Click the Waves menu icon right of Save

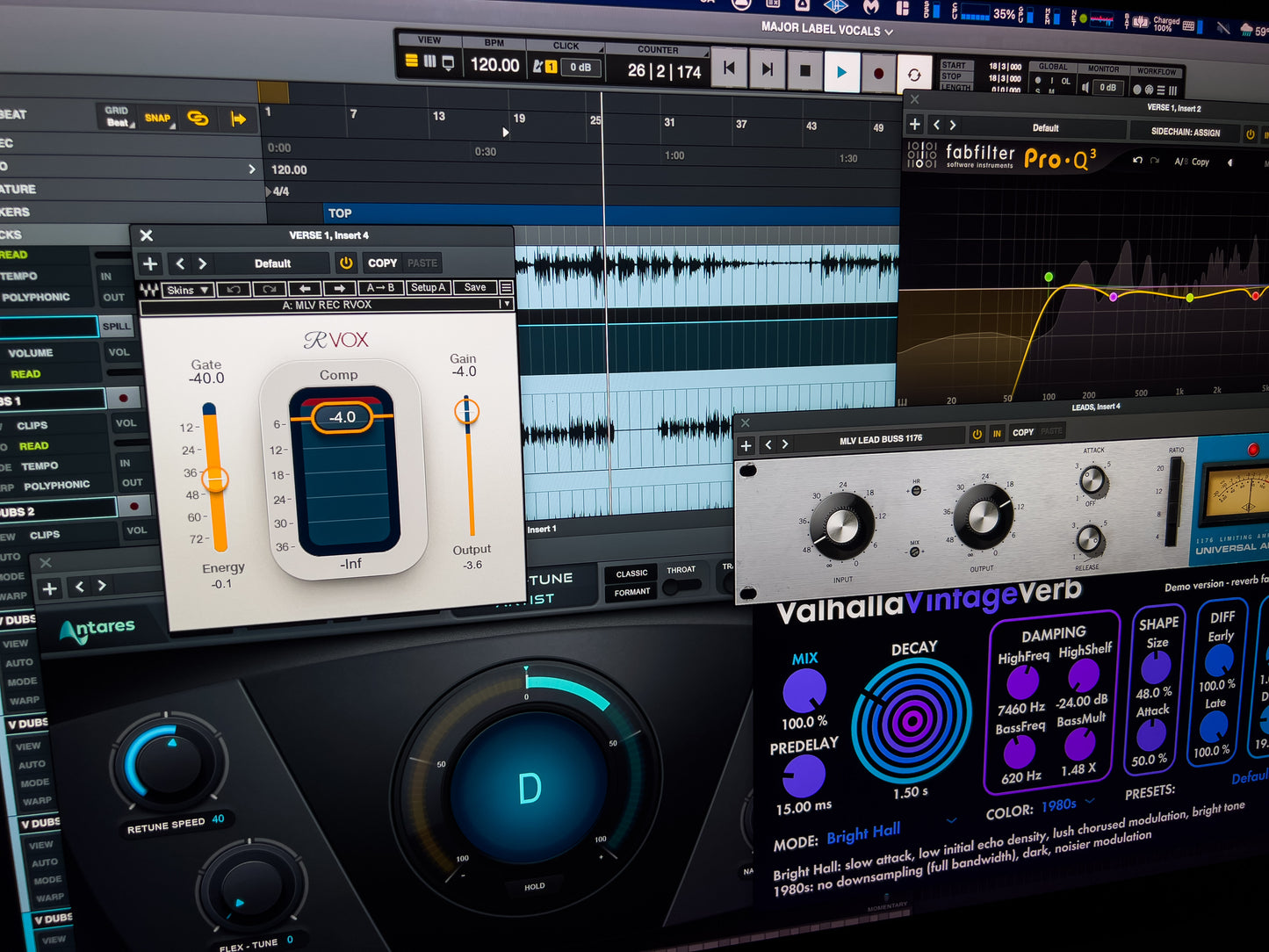click(x=506, y=287)
